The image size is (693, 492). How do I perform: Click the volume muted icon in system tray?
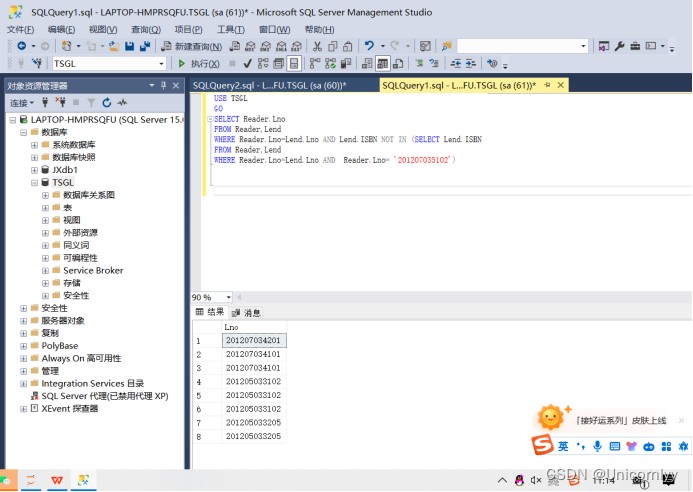[536, 480]
